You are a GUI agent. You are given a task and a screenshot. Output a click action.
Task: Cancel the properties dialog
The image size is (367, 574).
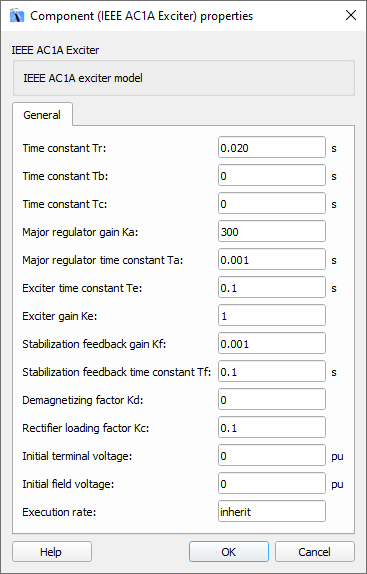tap(315, 552)
